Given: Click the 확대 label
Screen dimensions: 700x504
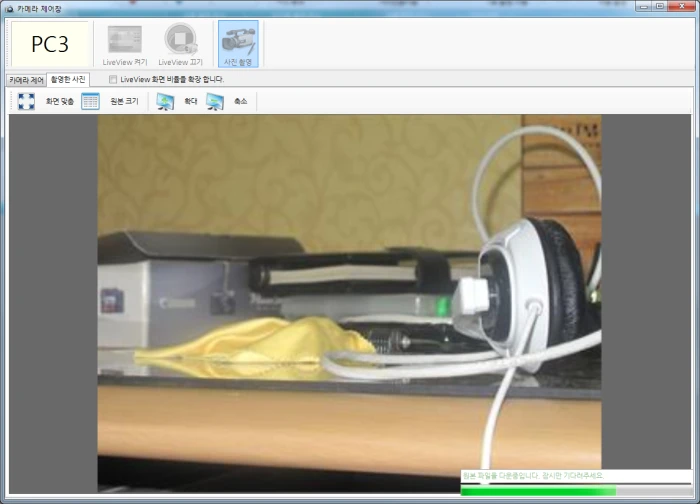Looking at the screenshot, I should point(191,101).
